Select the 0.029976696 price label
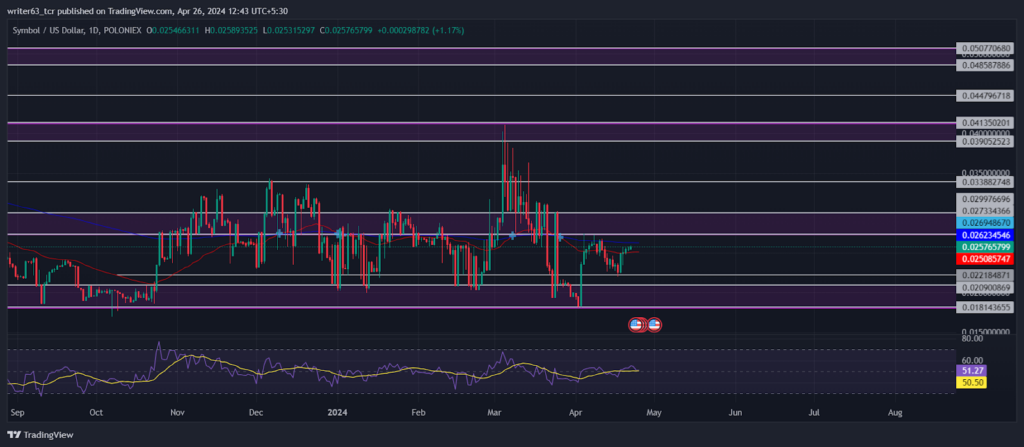Screen dimensions: 1024x447 987,199
